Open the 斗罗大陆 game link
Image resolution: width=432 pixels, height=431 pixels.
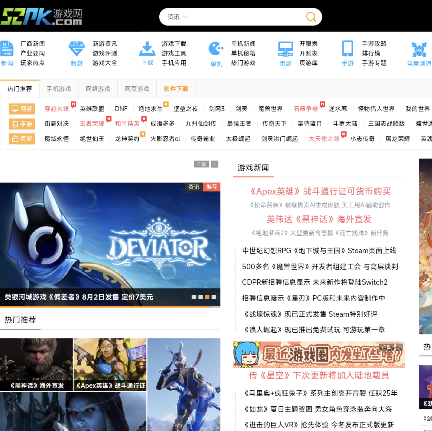coord(345,123)
